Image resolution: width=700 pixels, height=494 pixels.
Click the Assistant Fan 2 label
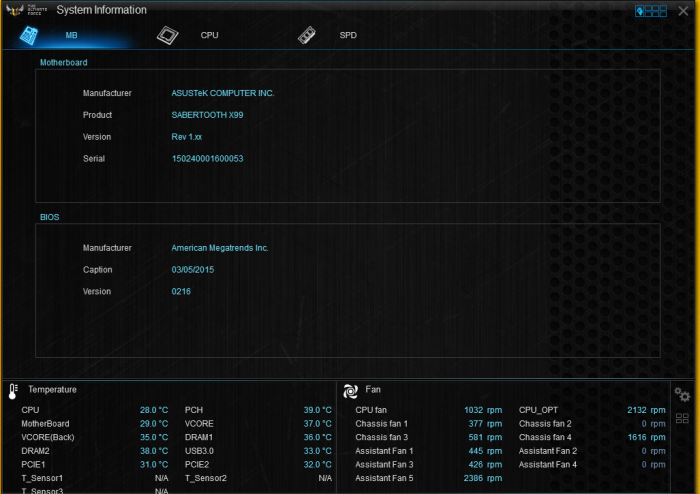(548, 451)
